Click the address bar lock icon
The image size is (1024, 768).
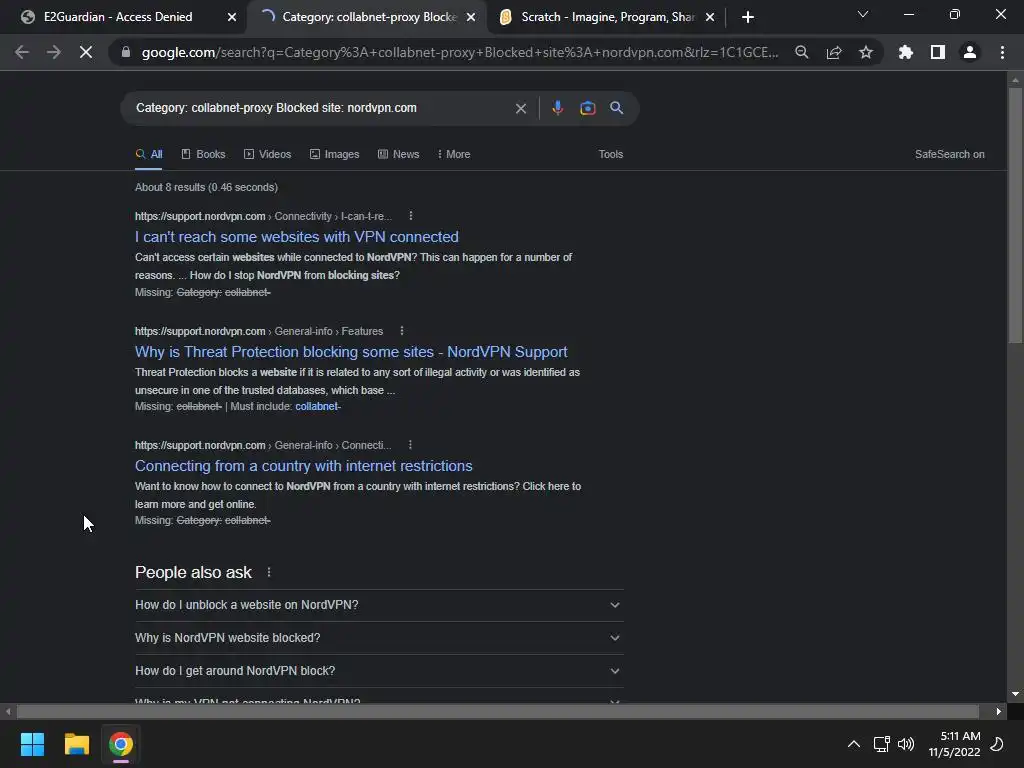coord(126,52)
